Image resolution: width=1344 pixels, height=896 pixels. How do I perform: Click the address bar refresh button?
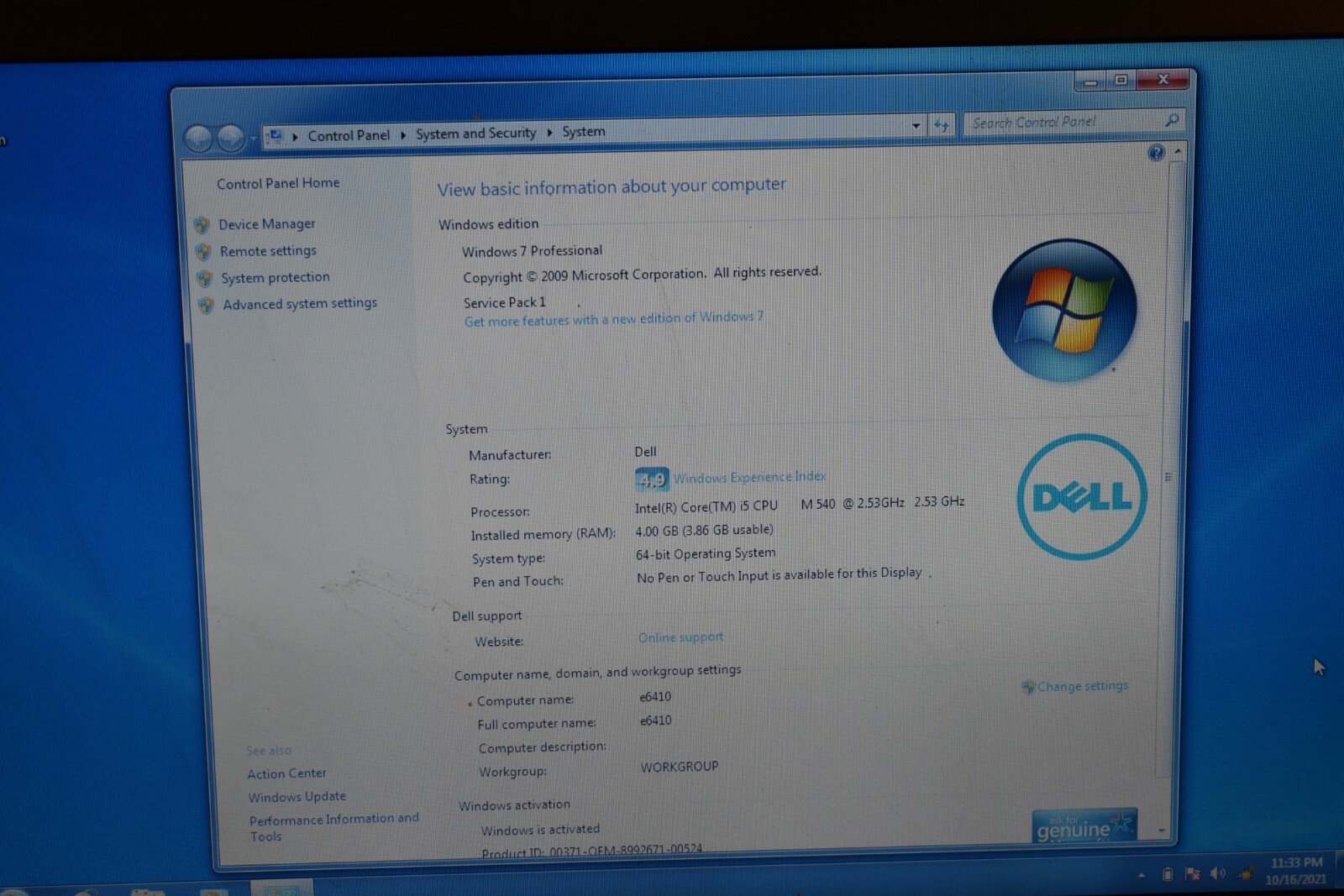pyautogui.click(x=942, y=125)
